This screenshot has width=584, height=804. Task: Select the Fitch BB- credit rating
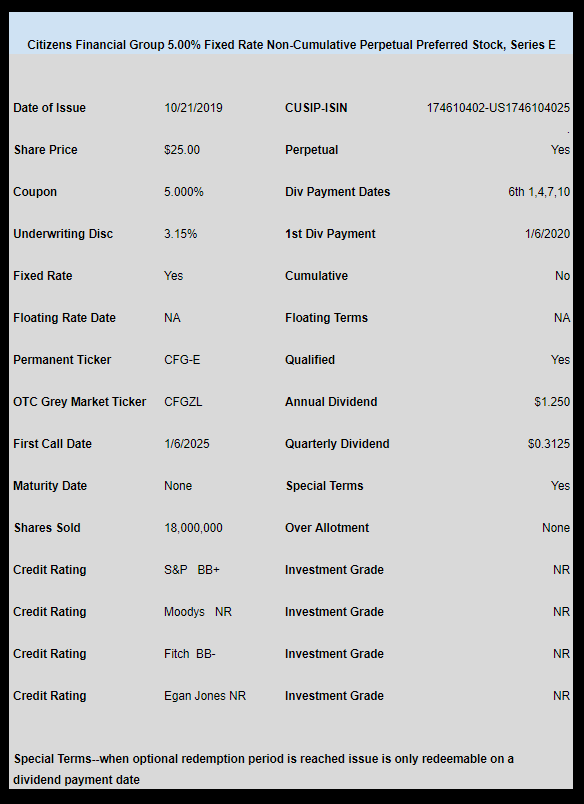coord(190,654)
